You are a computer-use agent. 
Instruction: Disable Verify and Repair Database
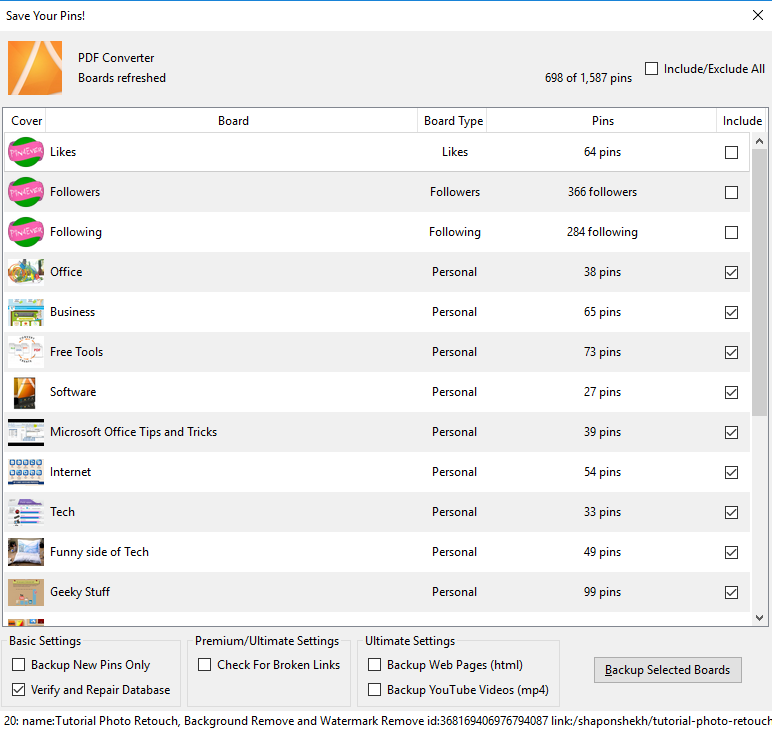coord(18,690)
